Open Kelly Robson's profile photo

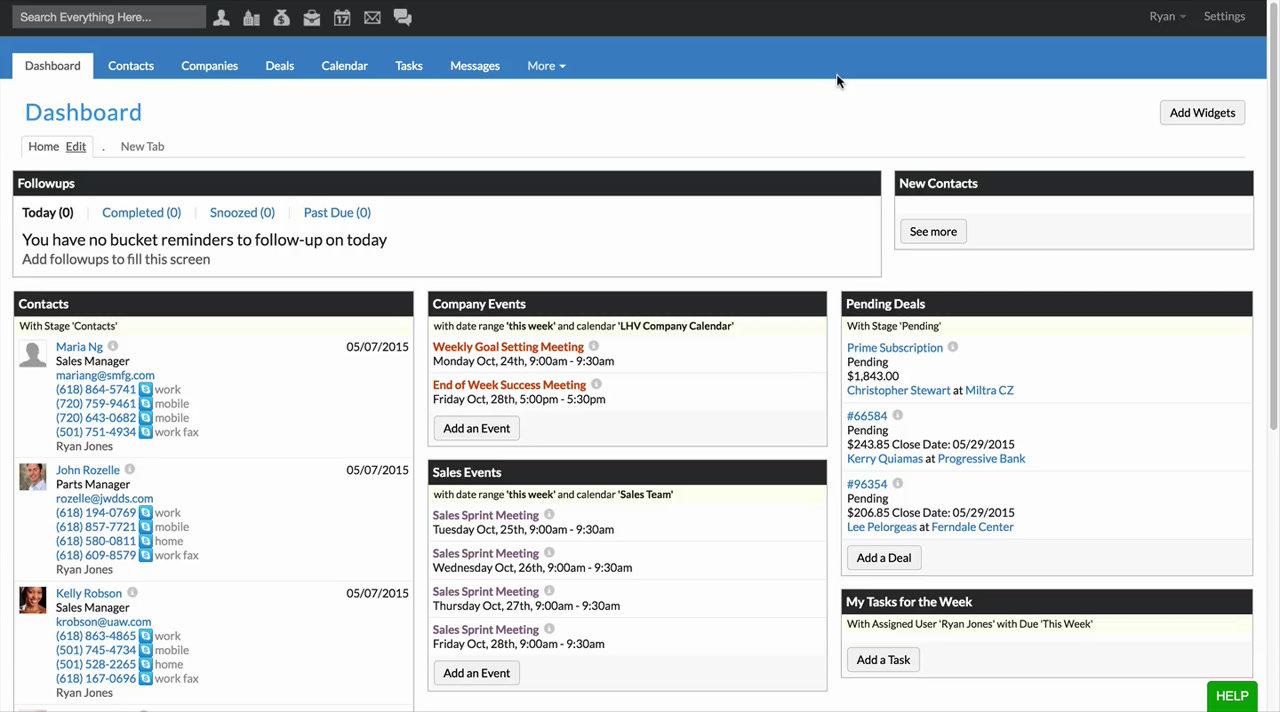coord(33,600)
